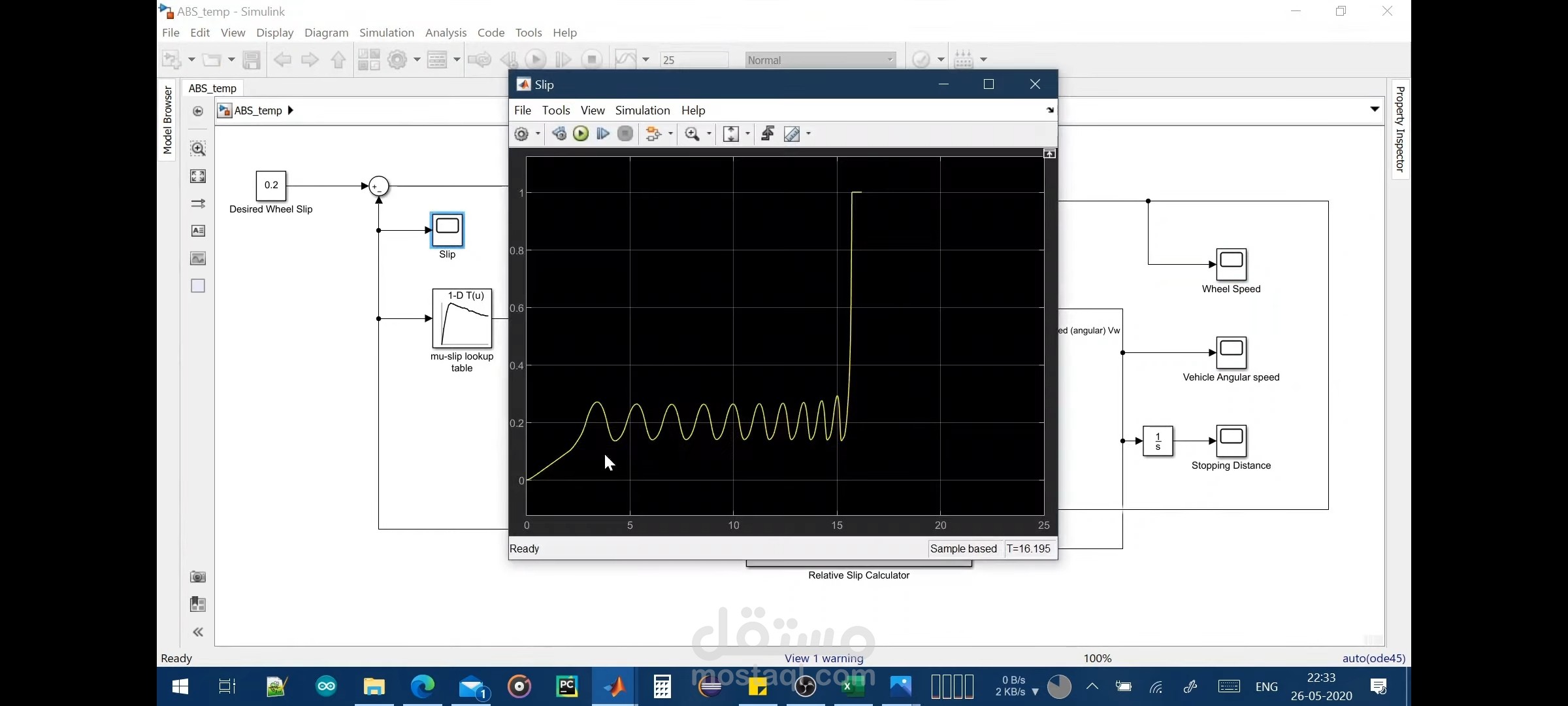Open Excel from taskbar

point(853,686)
